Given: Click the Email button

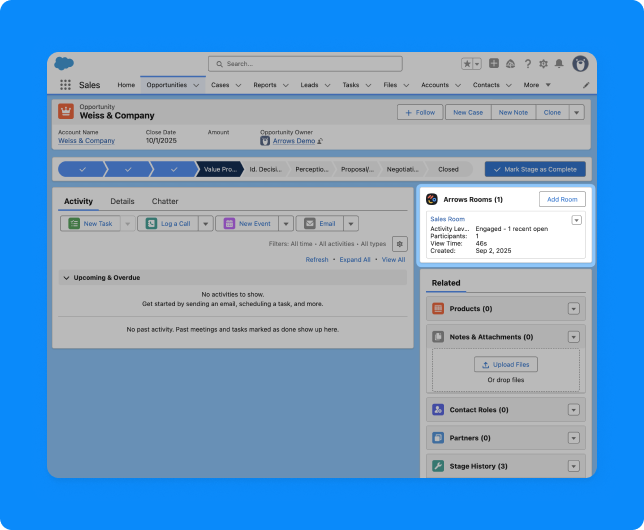Looking at the screenshot, I should point(320,224).
